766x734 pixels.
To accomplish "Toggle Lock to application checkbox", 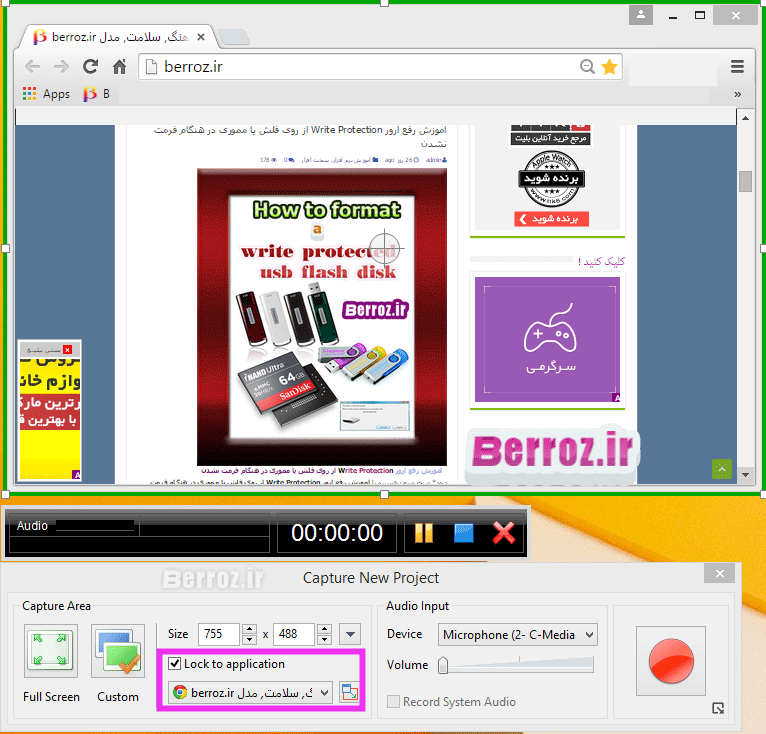I will point(174,664).
